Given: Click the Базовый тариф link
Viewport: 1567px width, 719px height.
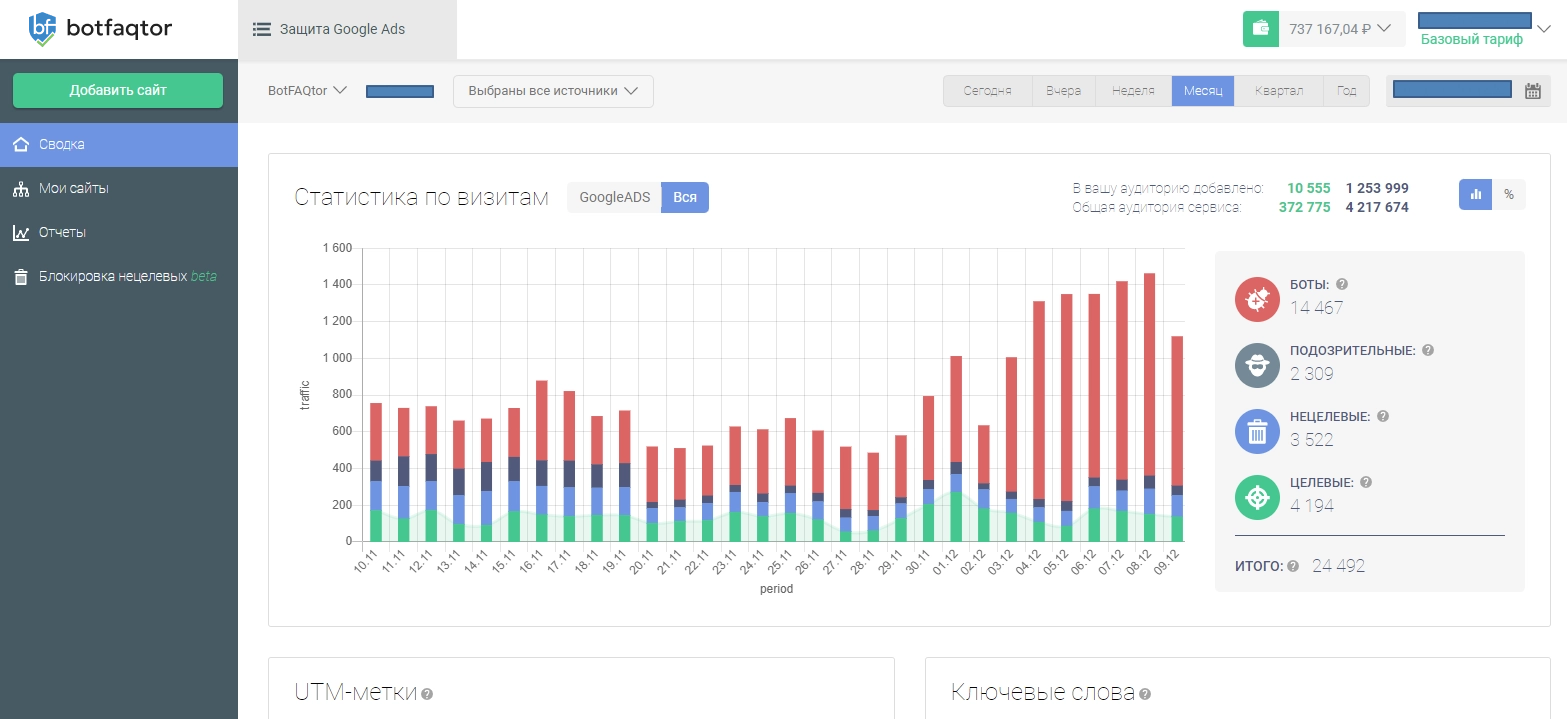Looking at the screenshot, I should (x=1471, y=40).
